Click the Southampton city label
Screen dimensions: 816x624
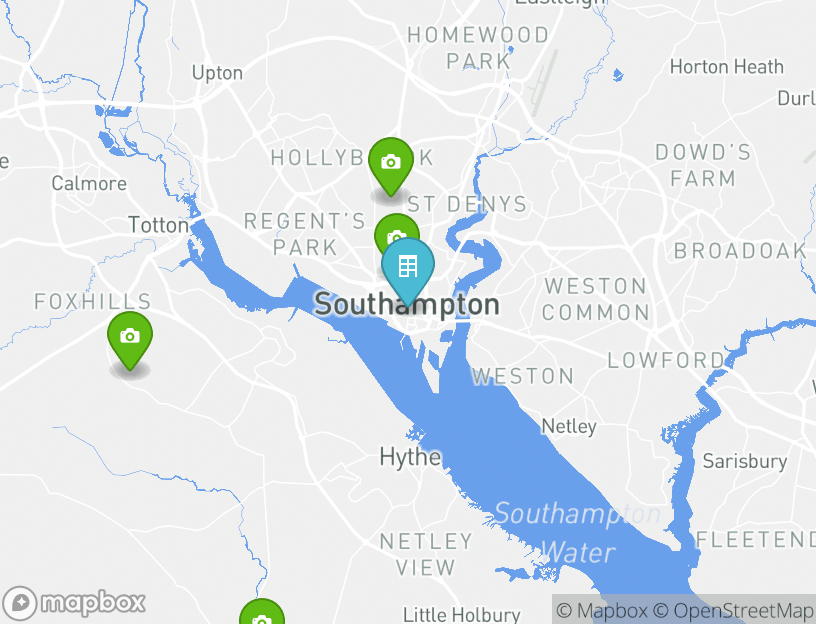tap(407, 304)
